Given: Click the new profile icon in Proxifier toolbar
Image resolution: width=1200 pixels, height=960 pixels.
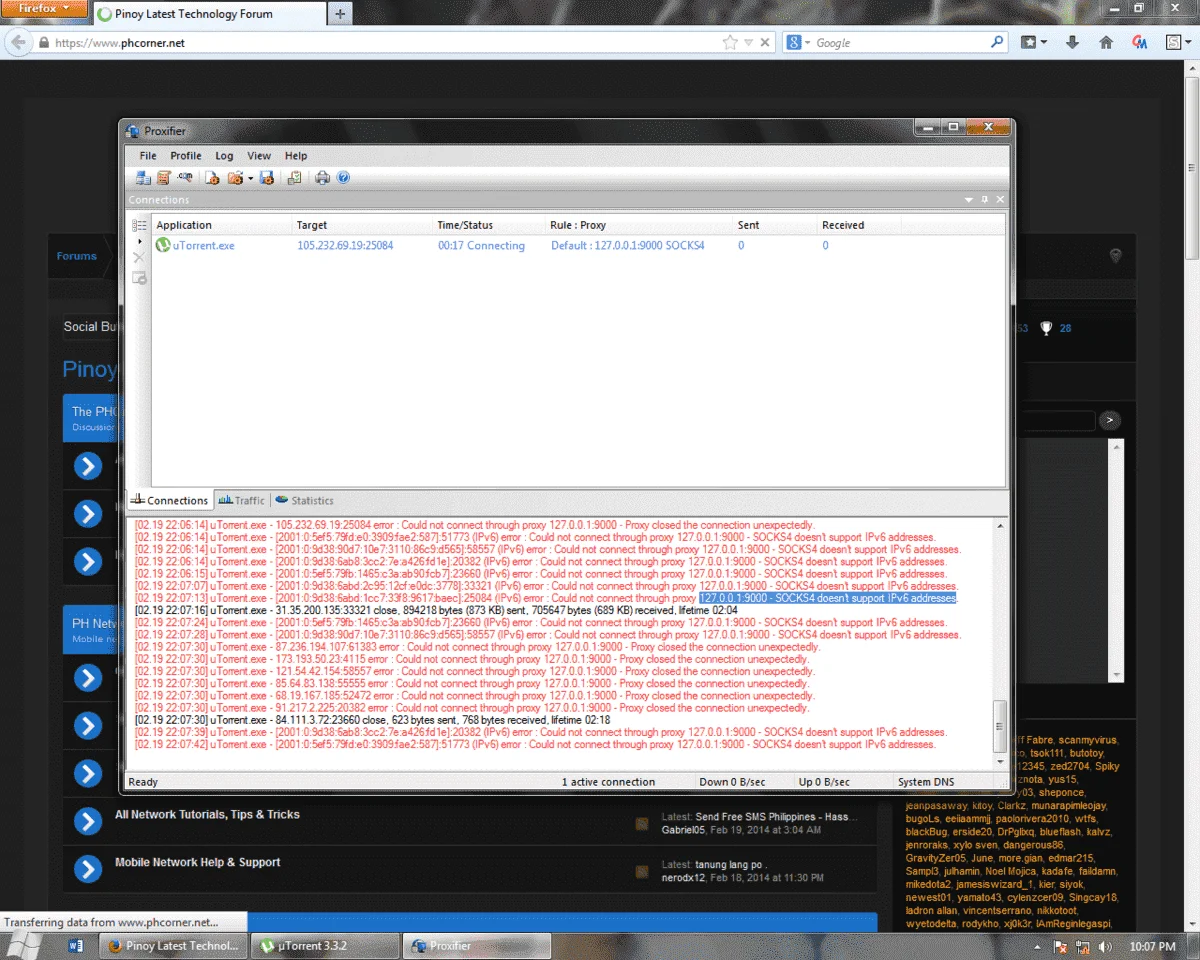Looking at the screenshot, I should click(212, 178).
